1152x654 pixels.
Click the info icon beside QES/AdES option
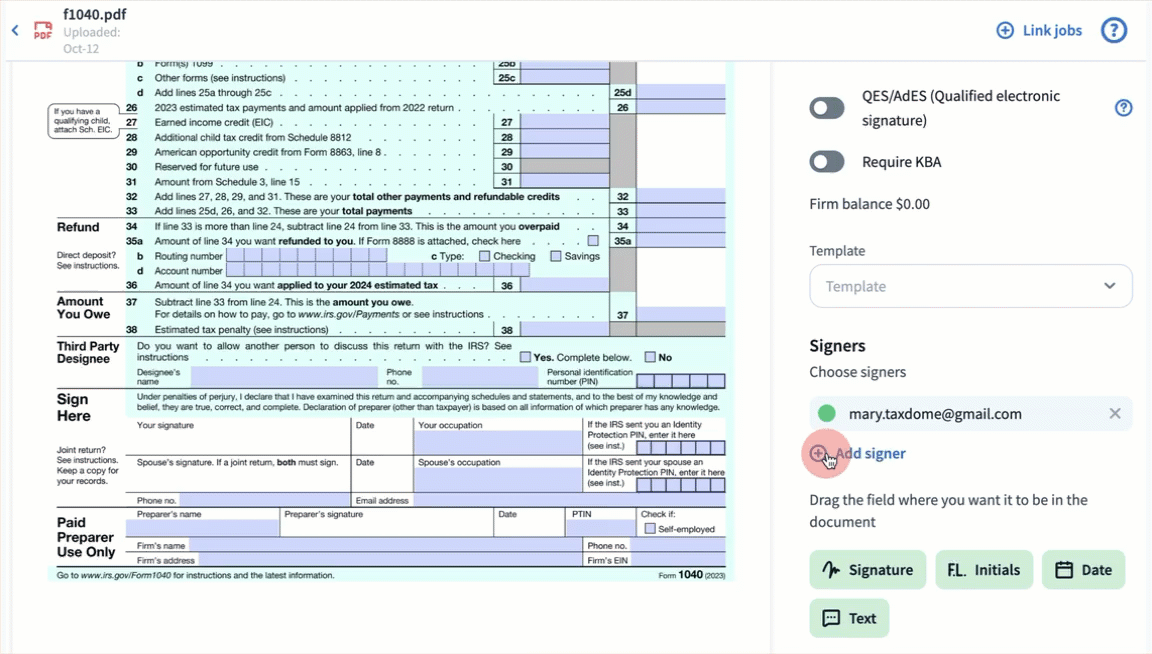[x=1123, y=108]
